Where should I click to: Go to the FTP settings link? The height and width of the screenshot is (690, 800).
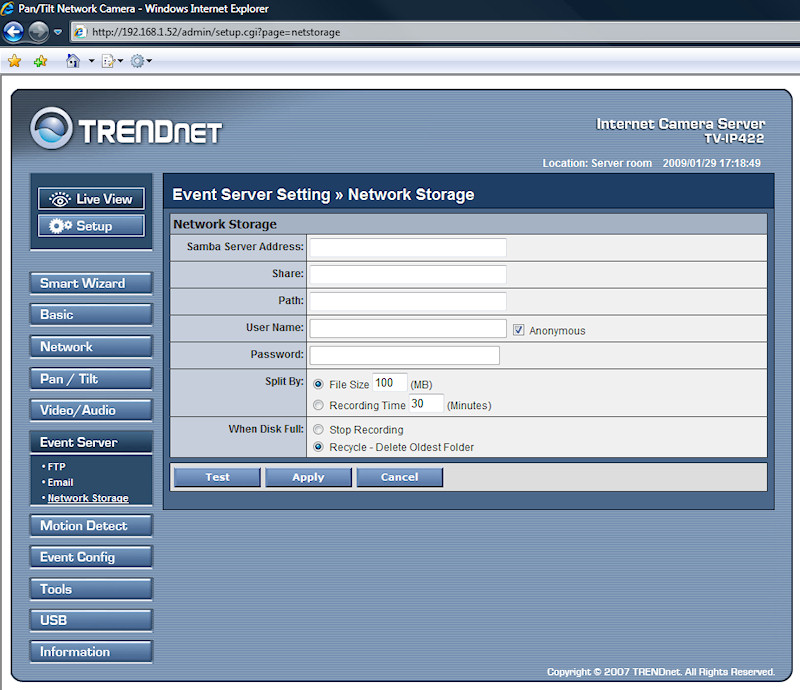[x=56, y=467]
